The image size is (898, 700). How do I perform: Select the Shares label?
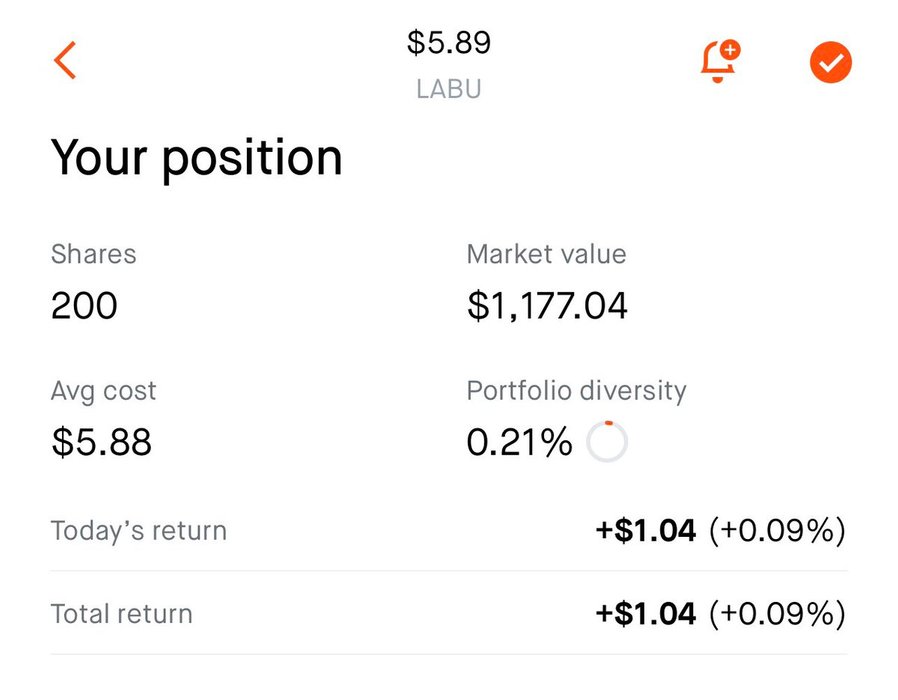(94, 254)
